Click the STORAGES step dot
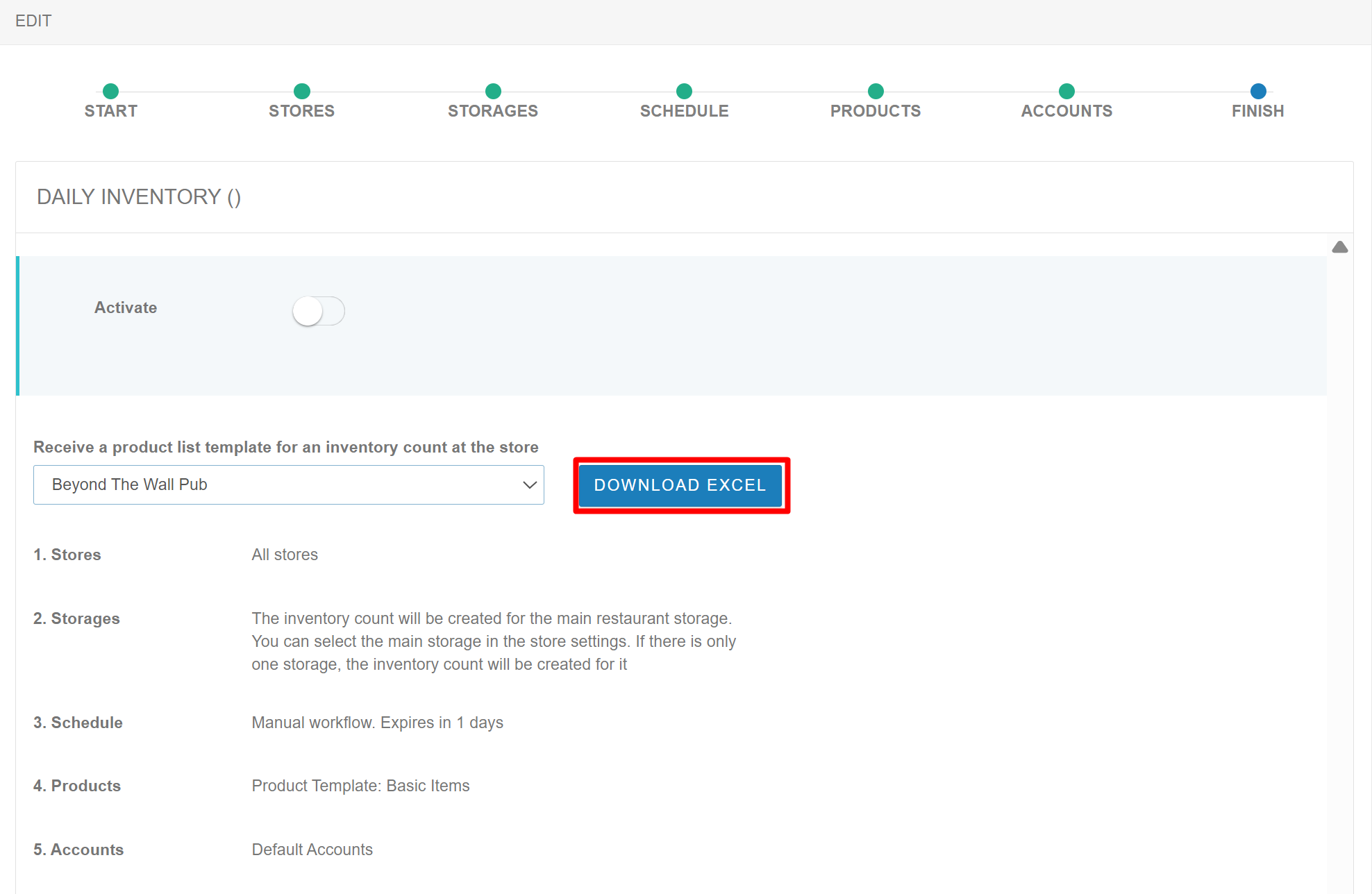 (493, 91)
